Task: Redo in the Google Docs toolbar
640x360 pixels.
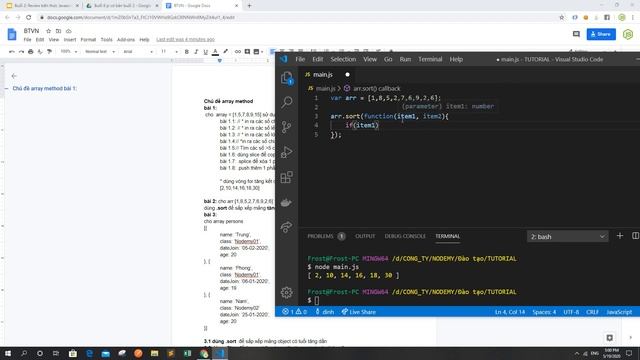Action: pyautogui.click(x=21, y=52)
